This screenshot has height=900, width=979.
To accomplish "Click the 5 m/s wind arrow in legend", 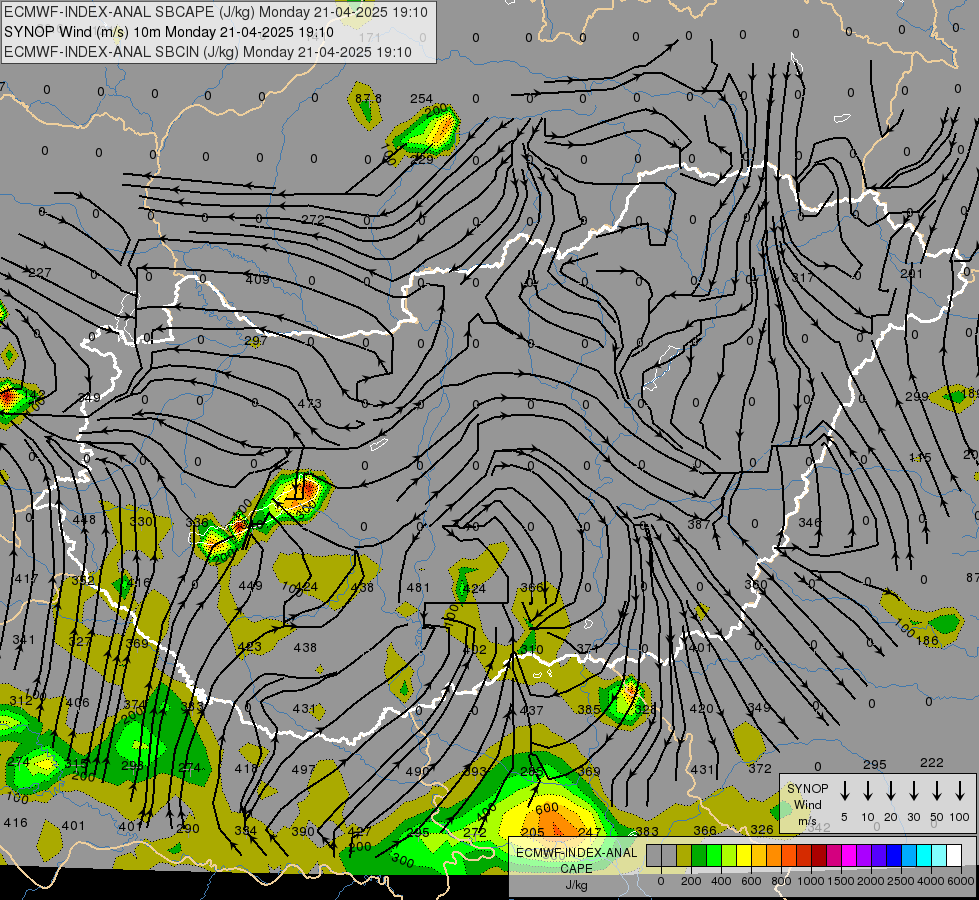I will [844, 791].
